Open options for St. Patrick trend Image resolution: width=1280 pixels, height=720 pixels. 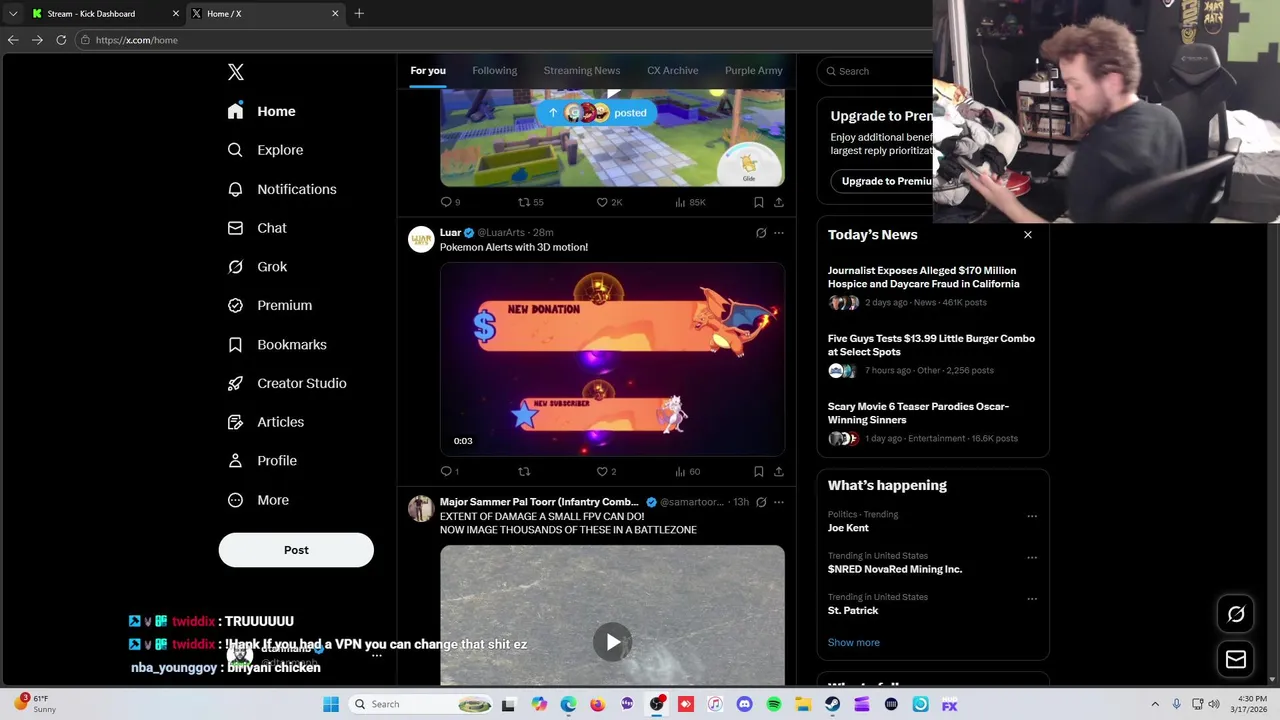tap(1032, 599)
